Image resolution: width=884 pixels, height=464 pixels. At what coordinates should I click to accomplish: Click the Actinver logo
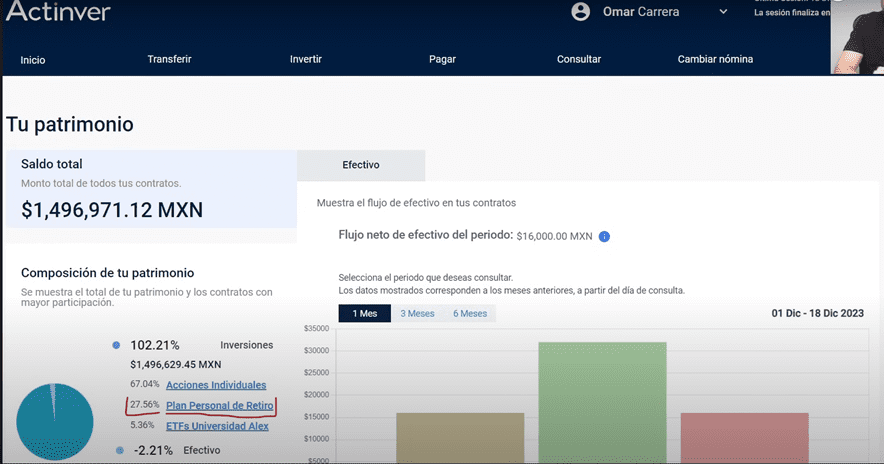(58, 12)
